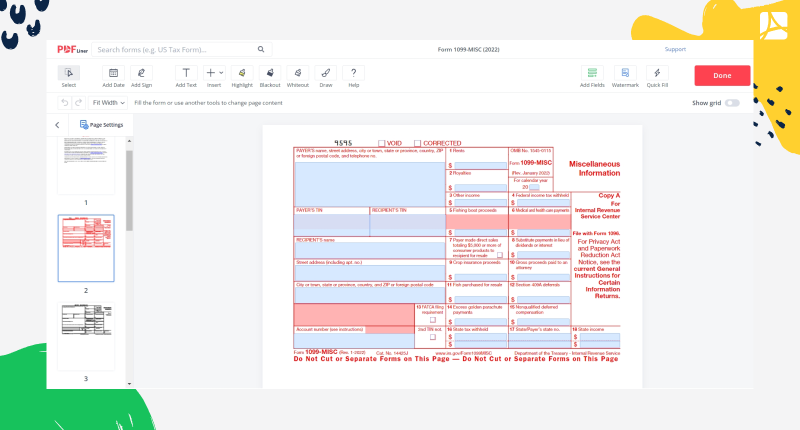Click the Account number field
Image resolution: width=800 pixels, height=430 pixels.
pos(354,340)
